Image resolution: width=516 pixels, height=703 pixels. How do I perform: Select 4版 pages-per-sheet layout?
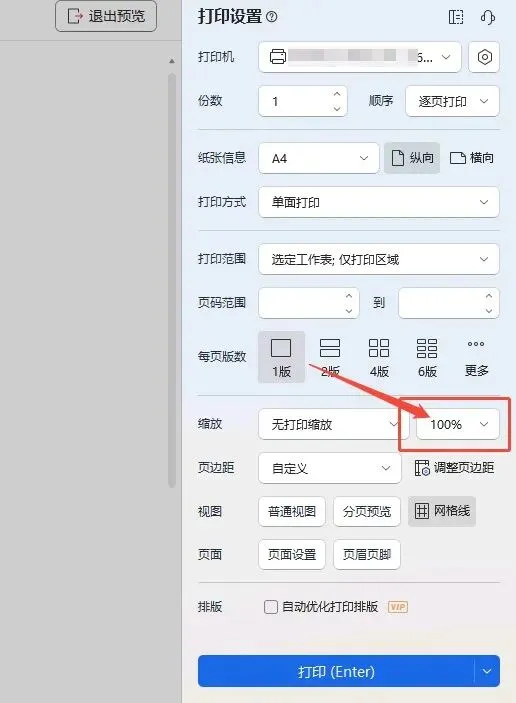coord(379,357)
